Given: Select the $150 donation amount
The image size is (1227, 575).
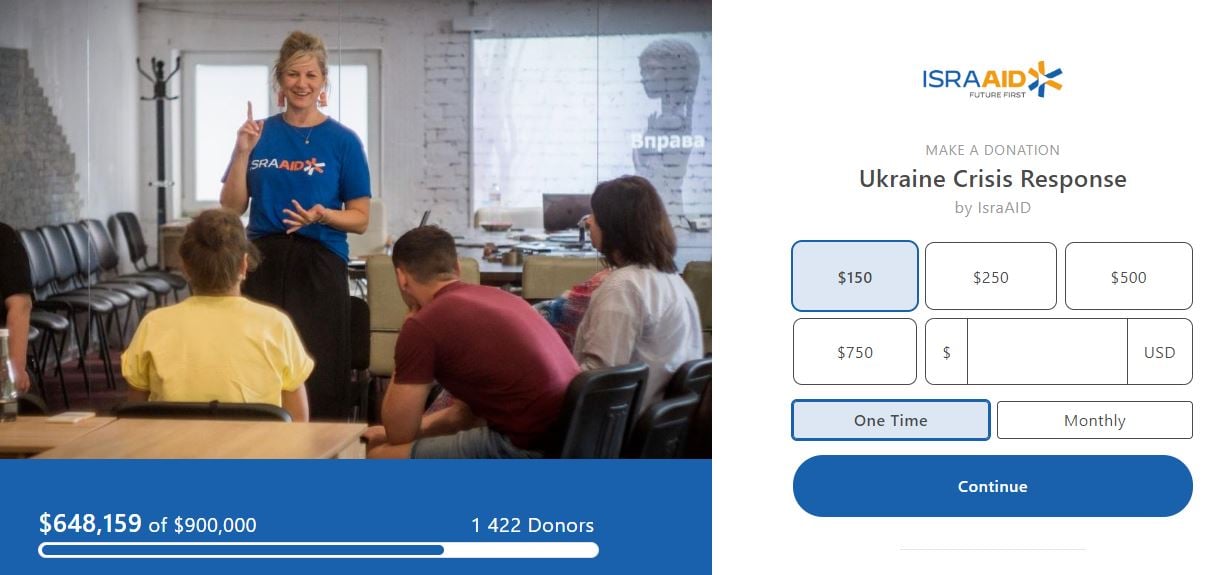Looking at the screenshot, I should 855,277.
